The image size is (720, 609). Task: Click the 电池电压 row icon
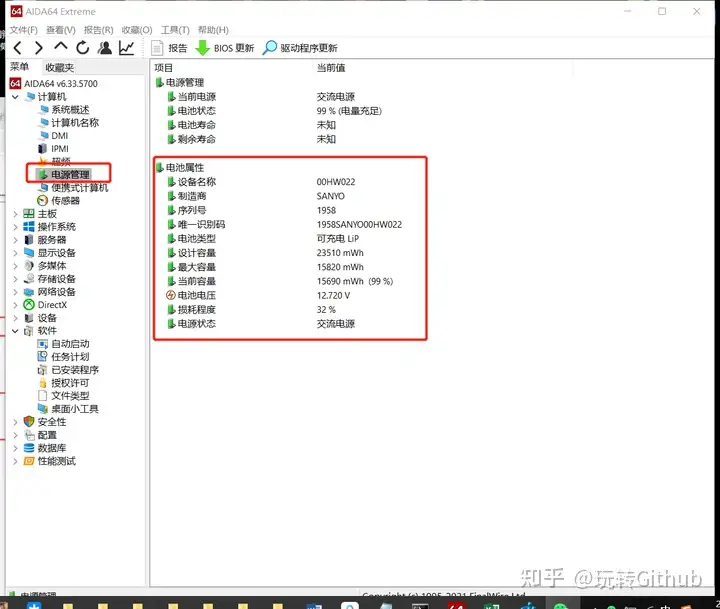click(171, 295)
